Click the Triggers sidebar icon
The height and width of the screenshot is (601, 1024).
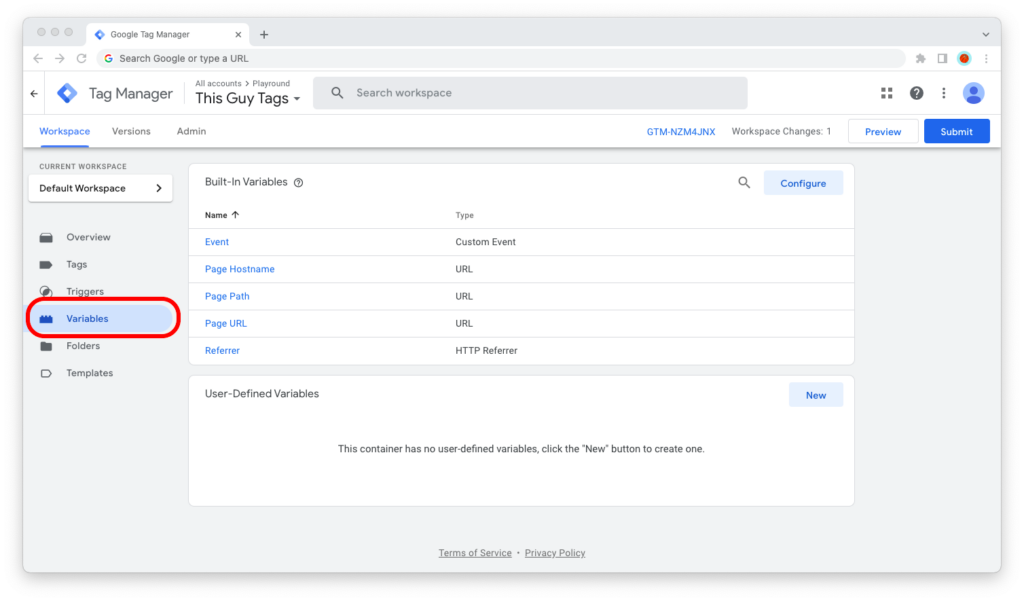click(46, 291)
